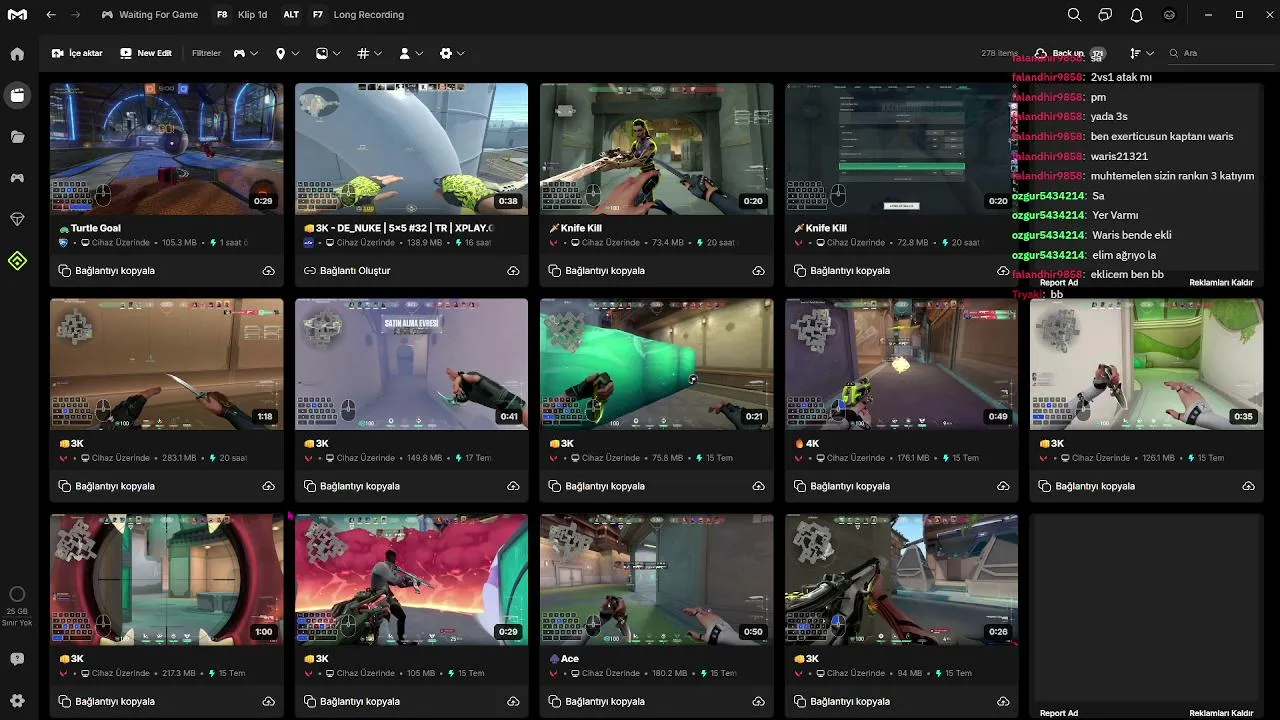Image resolution: width=1280 pixels, height=720 pixels.
Task: Click the F8 Klip 1d hotkey item
Action: (x=241, y=15)
